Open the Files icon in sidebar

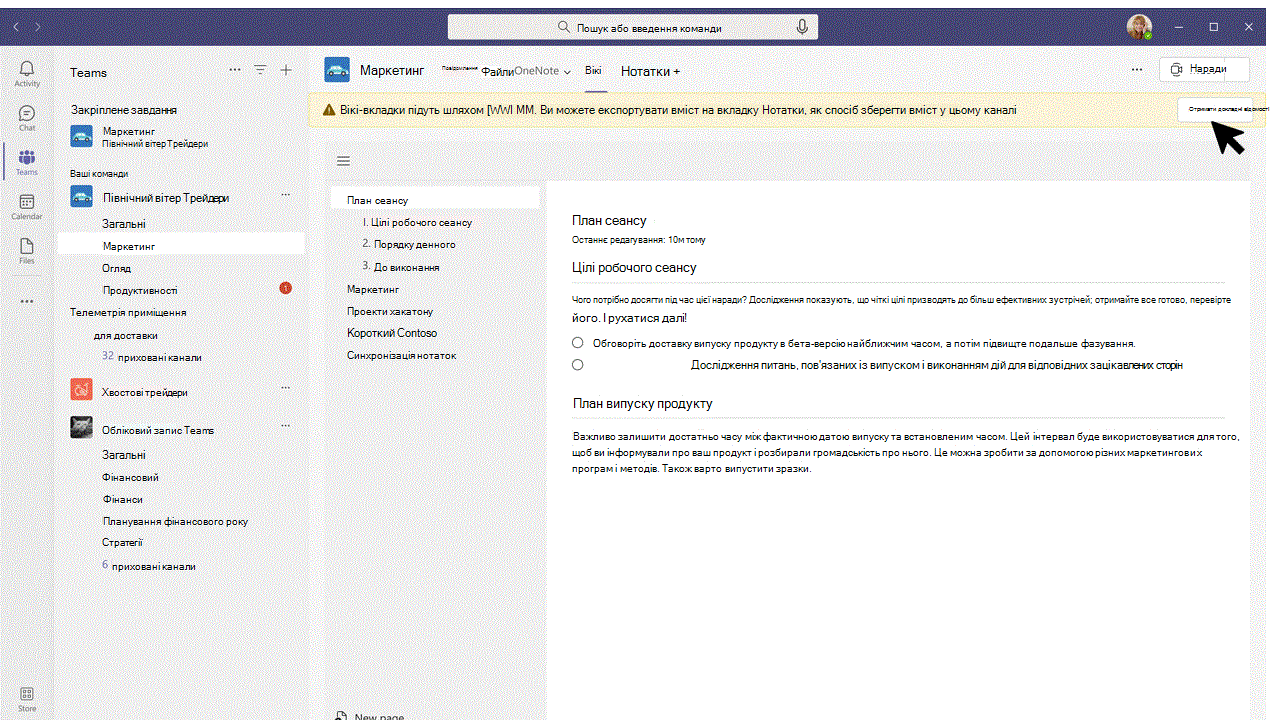27,246
